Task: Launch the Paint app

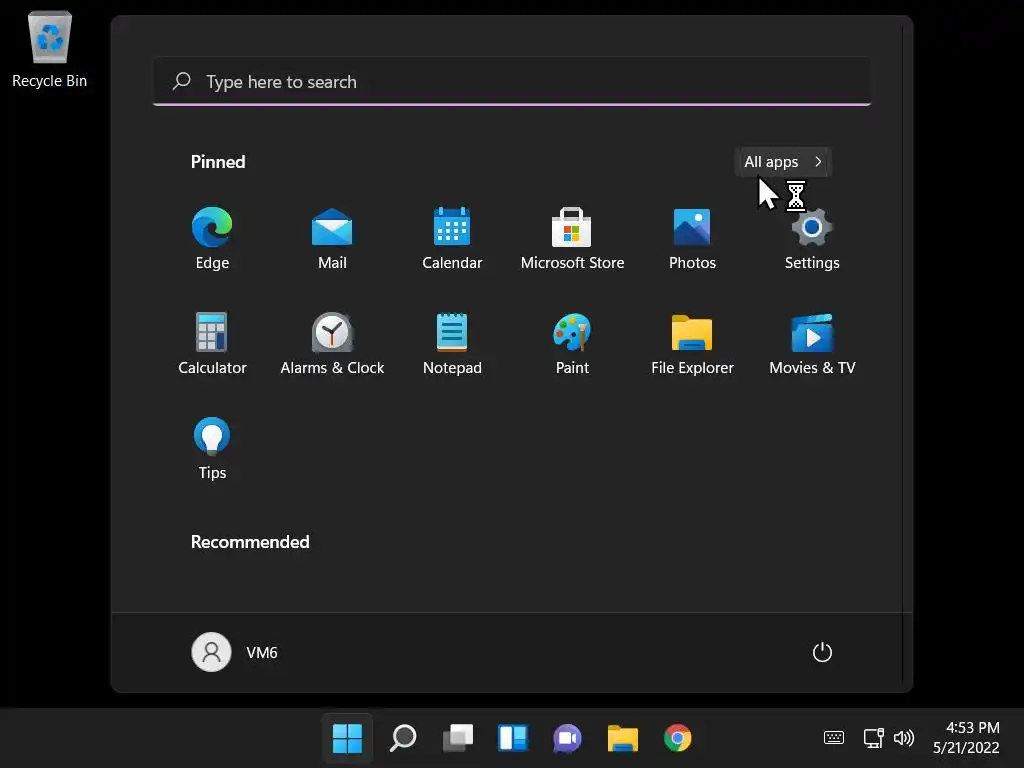Action: [572, 344]
